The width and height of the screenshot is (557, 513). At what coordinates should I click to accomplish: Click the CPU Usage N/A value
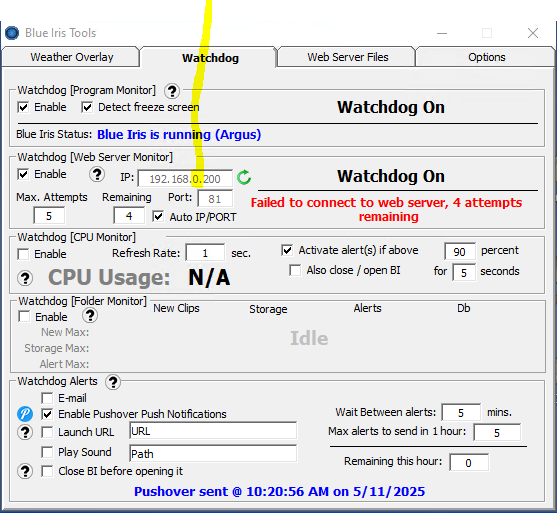click(x=209, y=277)
